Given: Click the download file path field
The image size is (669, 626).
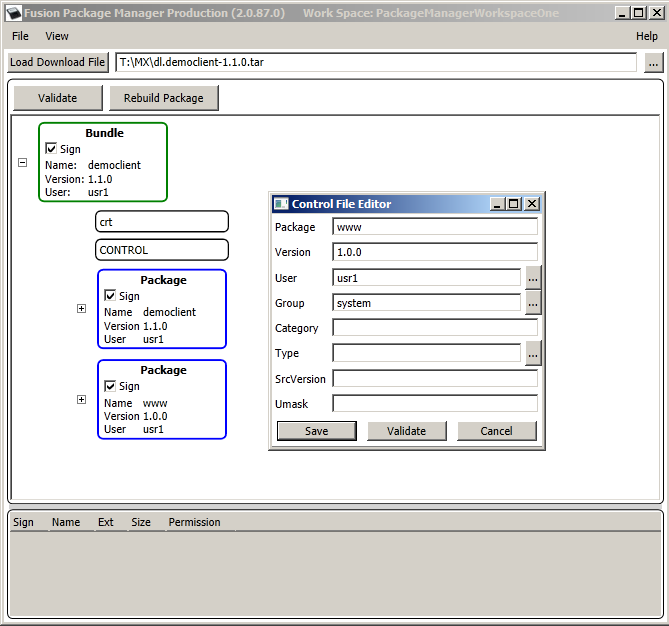Looking at the screenshot, I should point(375,62).
